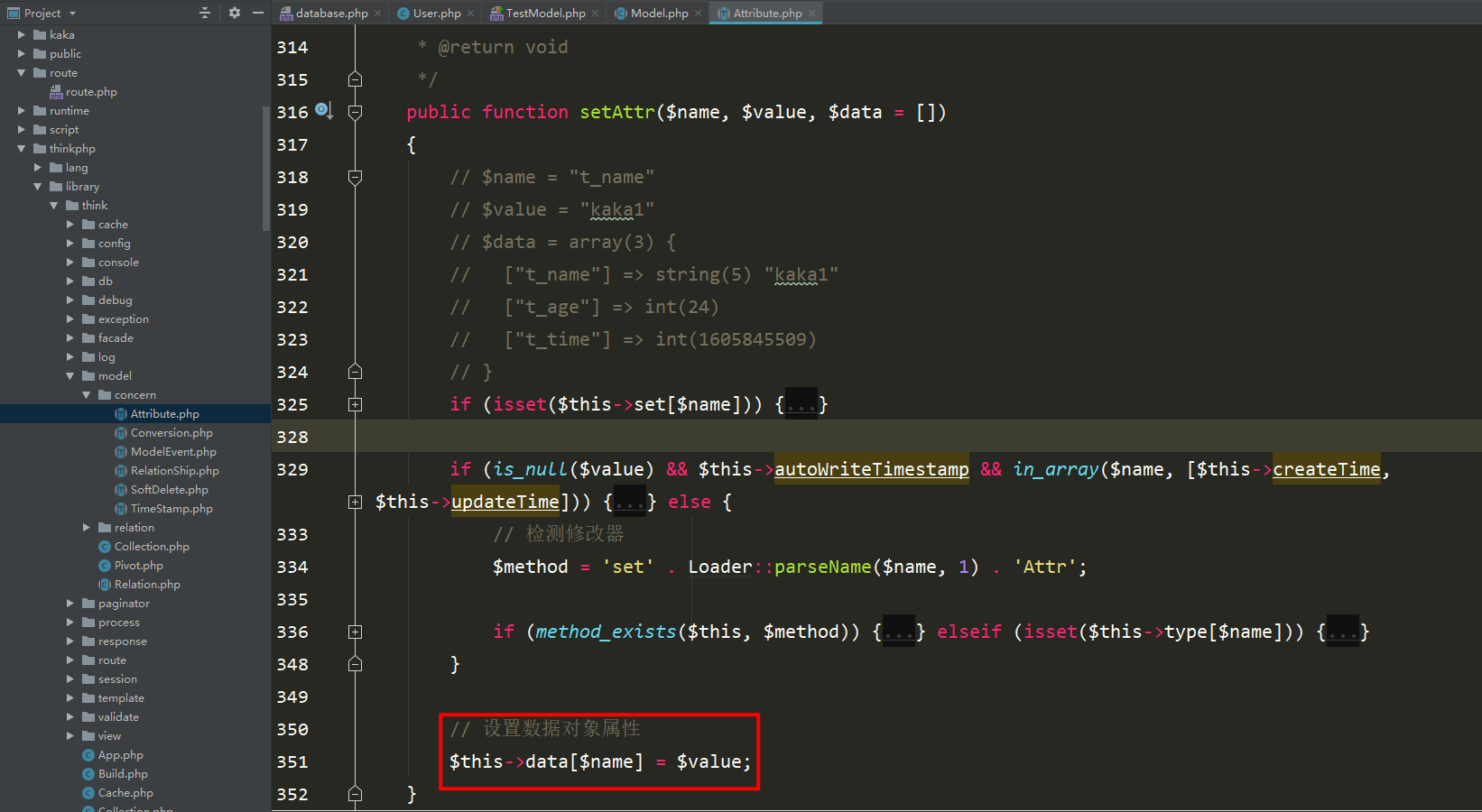Select RelationShip.php file icon
The height and width of the screenshot is (812, 1482).
(121, 470)
